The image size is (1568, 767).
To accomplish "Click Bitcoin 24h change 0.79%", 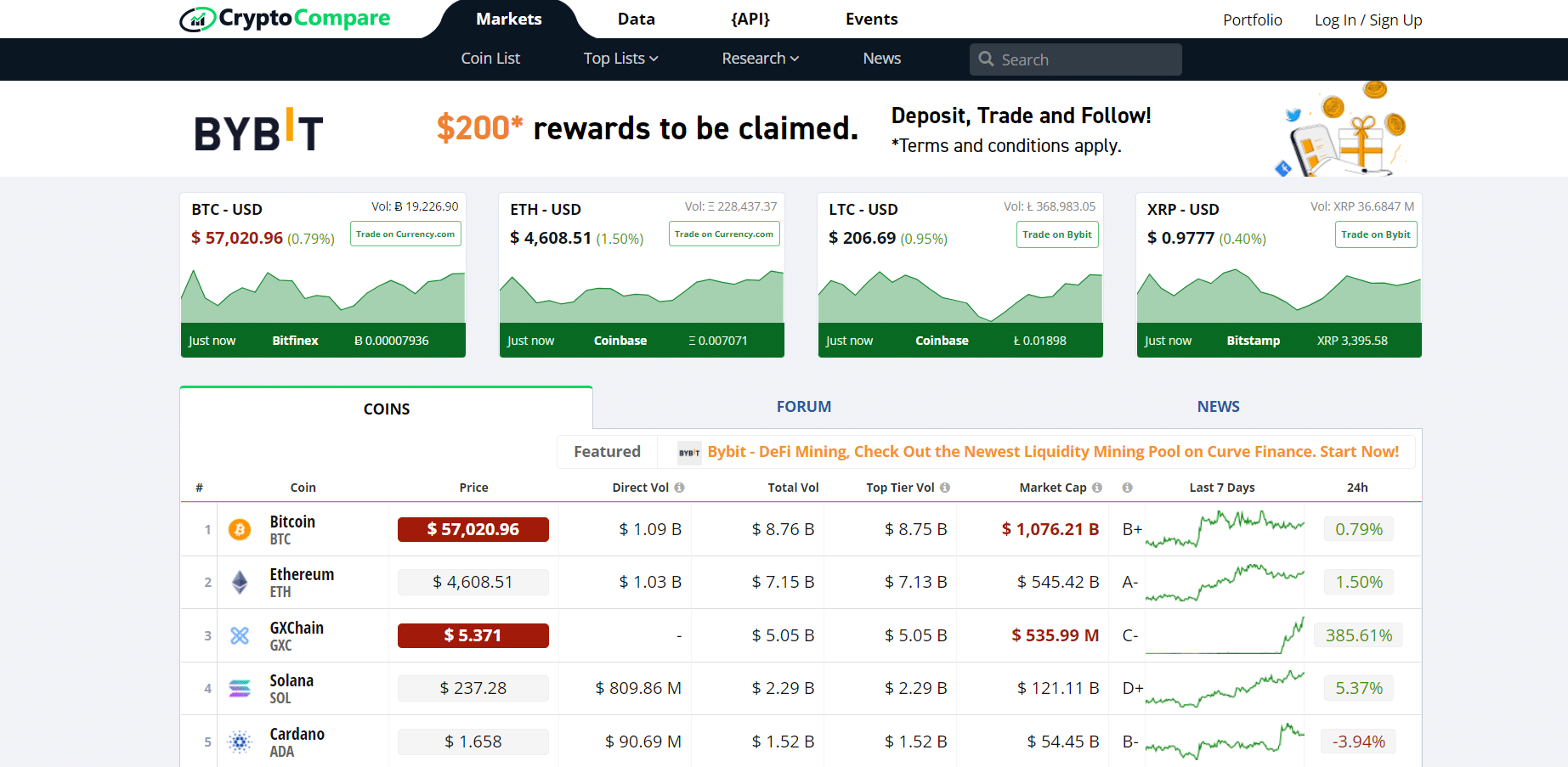I will (x=1359, y=529).
